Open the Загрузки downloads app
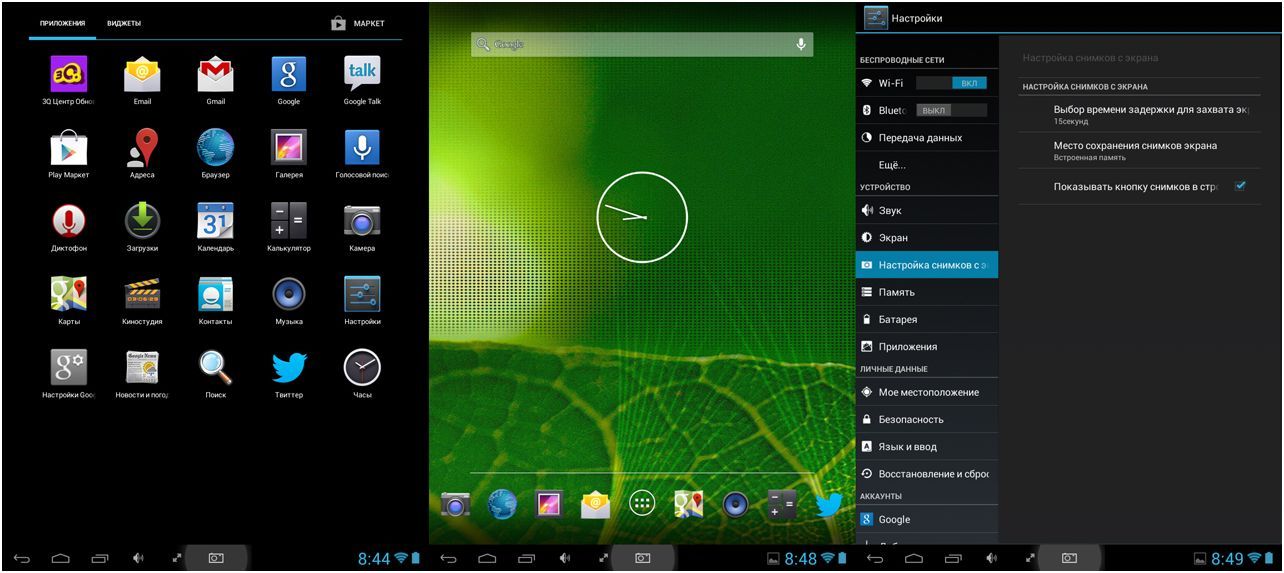 pos(142,223)
